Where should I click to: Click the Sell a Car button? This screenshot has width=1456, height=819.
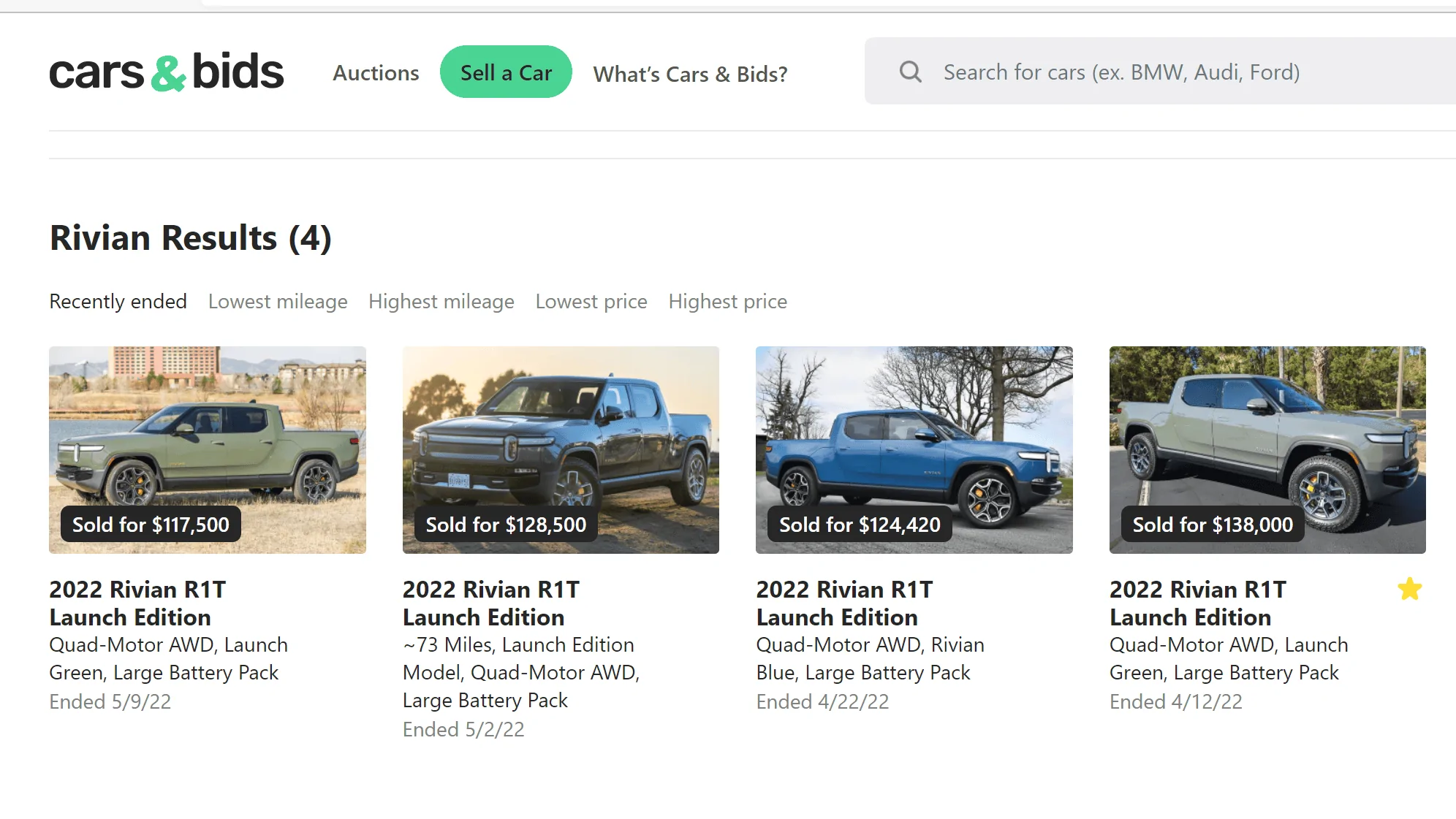(x=506, y=72)
